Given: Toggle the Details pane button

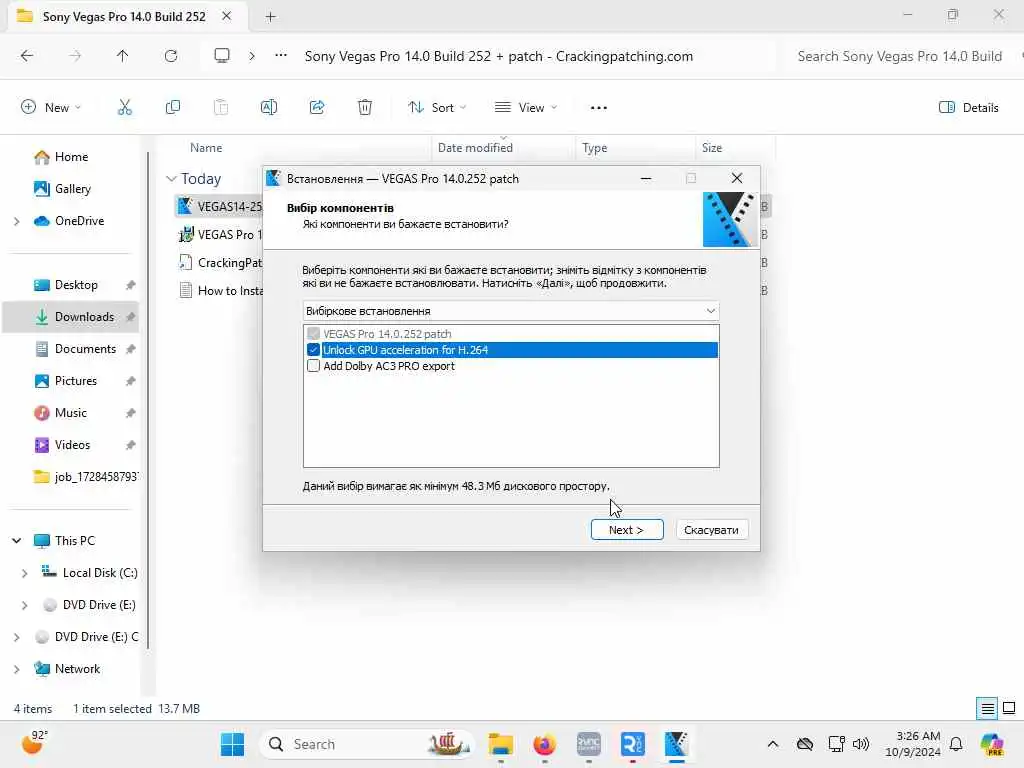Looking at the screenshot, I should [968, 108].
